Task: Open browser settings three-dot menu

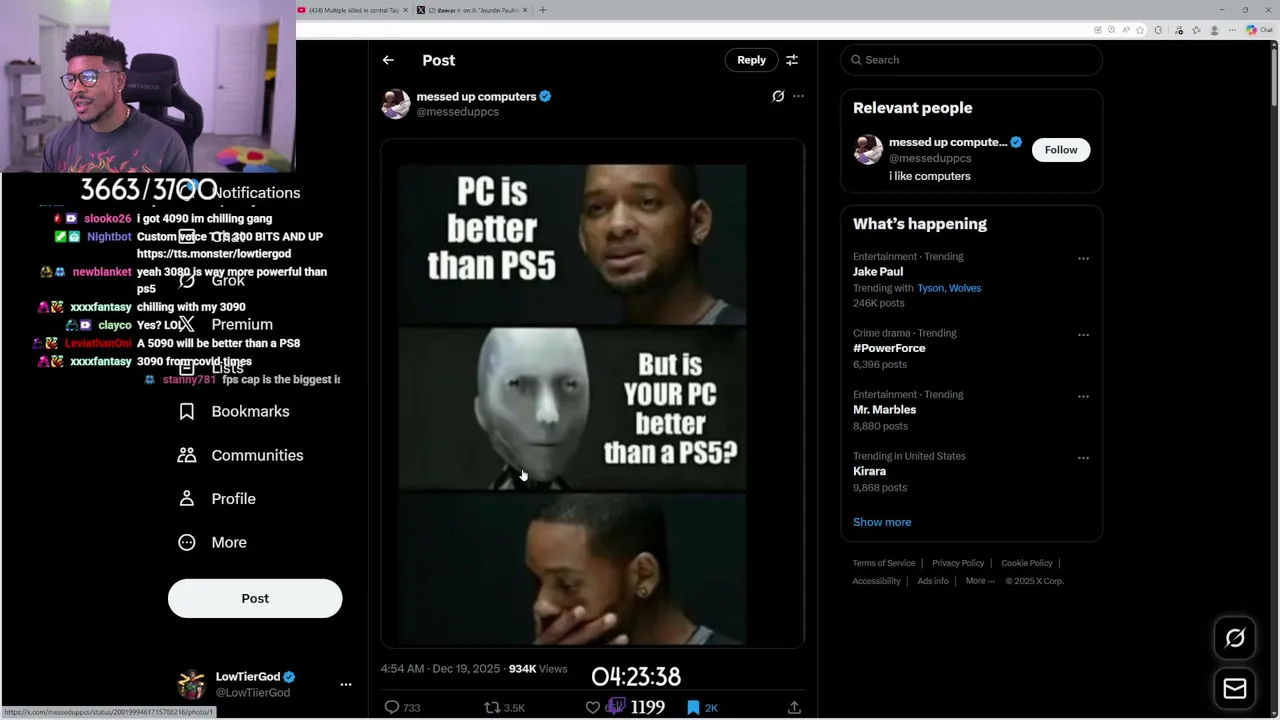Action: (x=1231, y=30)
